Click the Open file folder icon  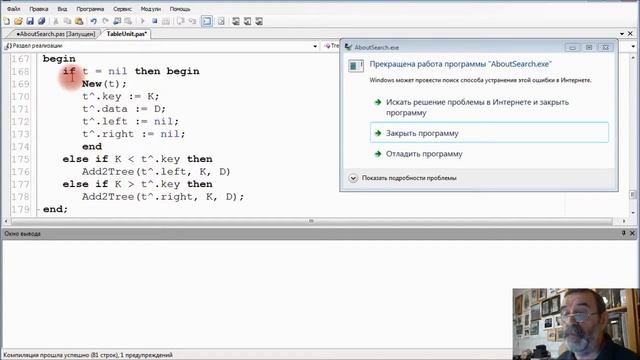tap(18, 21)
